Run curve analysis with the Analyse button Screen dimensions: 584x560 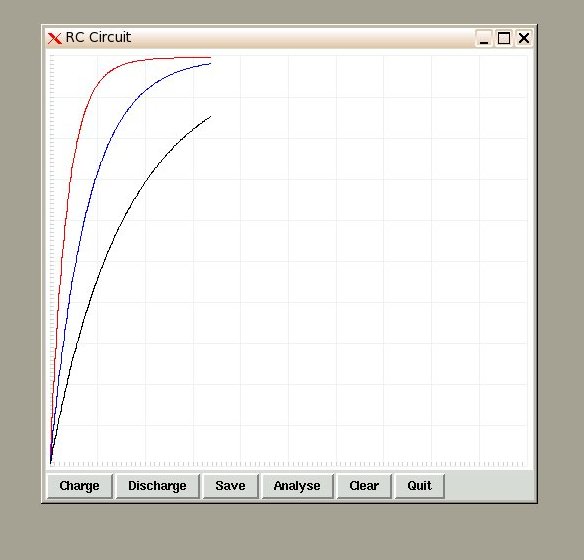(297, 486)
